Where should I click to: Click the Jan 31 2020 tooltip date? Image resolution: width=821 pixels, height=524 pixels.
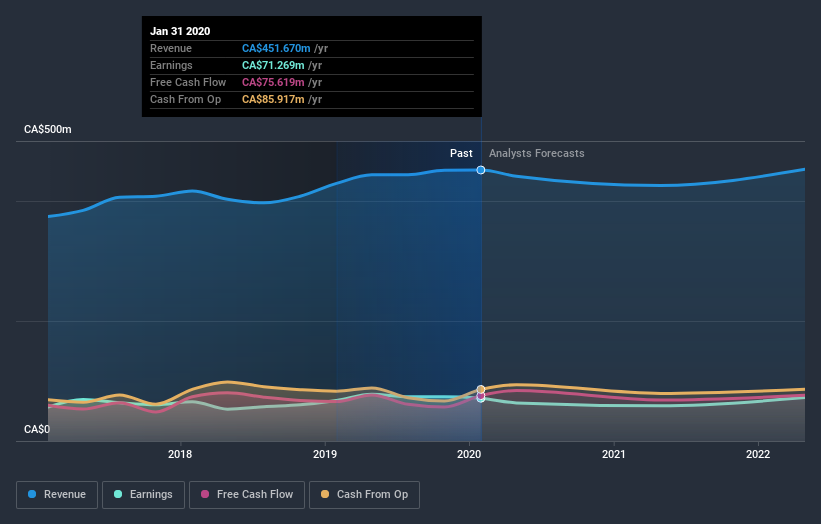tap(180, 31)
